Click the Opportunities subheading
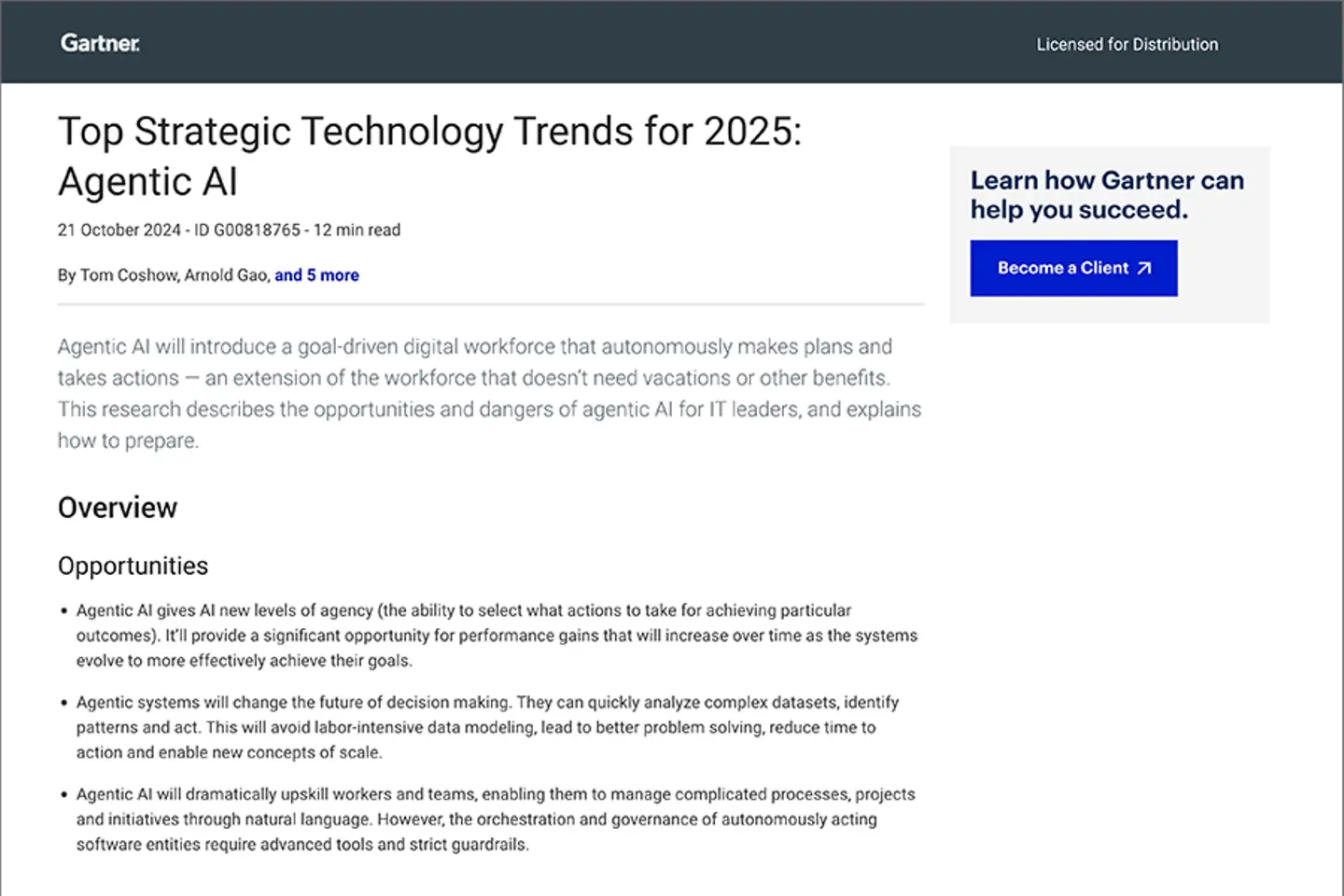1344x896 pixels. 133,566
